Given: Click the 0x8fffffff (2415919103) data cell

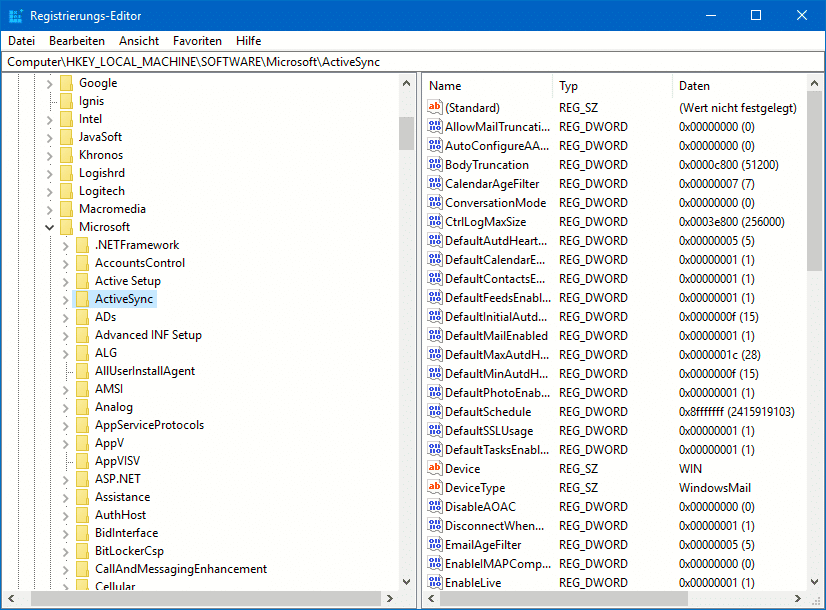Looking at the screenshot, I should (x=736, y=412).
